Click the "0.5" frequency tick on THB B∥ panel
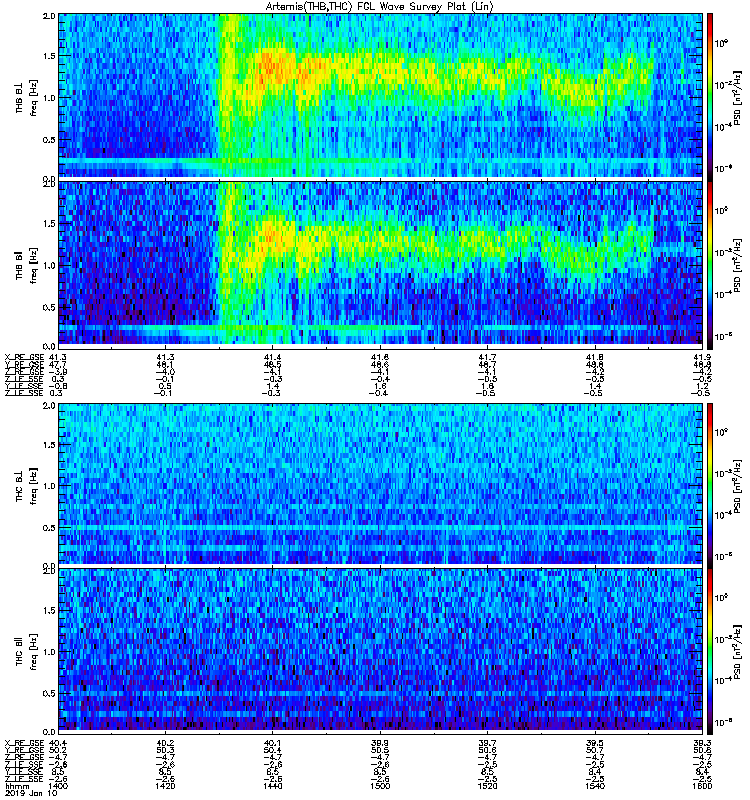 click(49, 307)
